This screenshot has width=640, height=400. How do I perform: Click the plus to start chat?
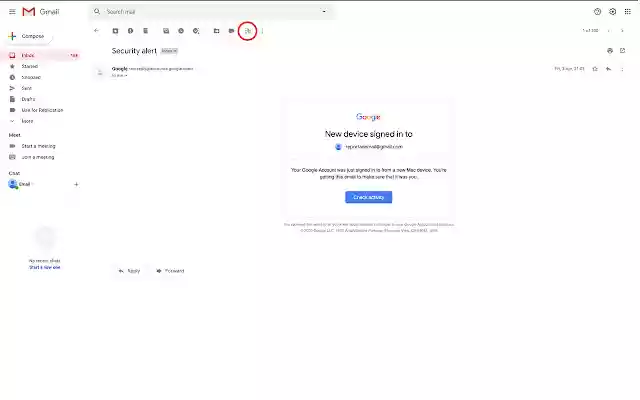(76, 184)
